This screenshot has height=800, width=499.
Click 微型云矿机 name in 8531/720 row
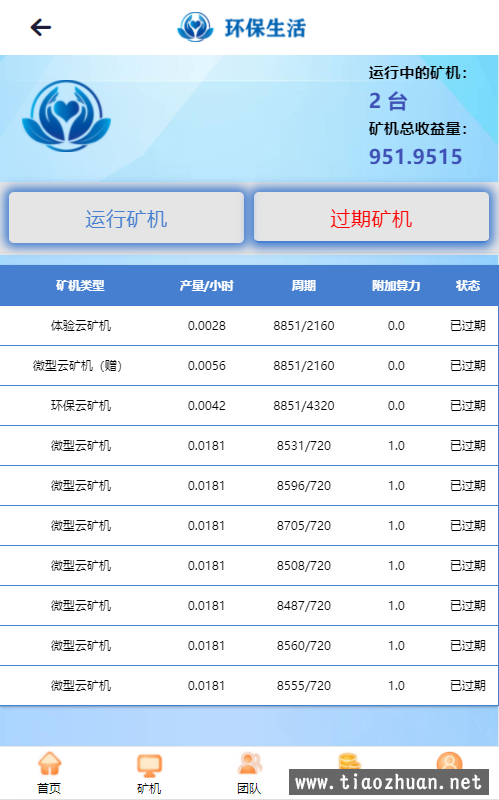coord(81,446)
